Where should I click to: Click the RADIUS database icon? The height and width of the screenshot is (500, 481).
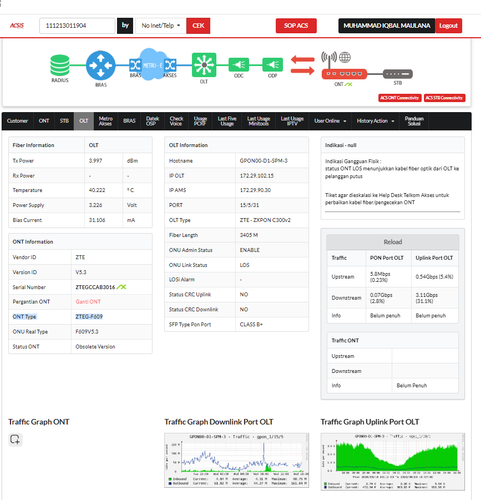tap(60, 65)
